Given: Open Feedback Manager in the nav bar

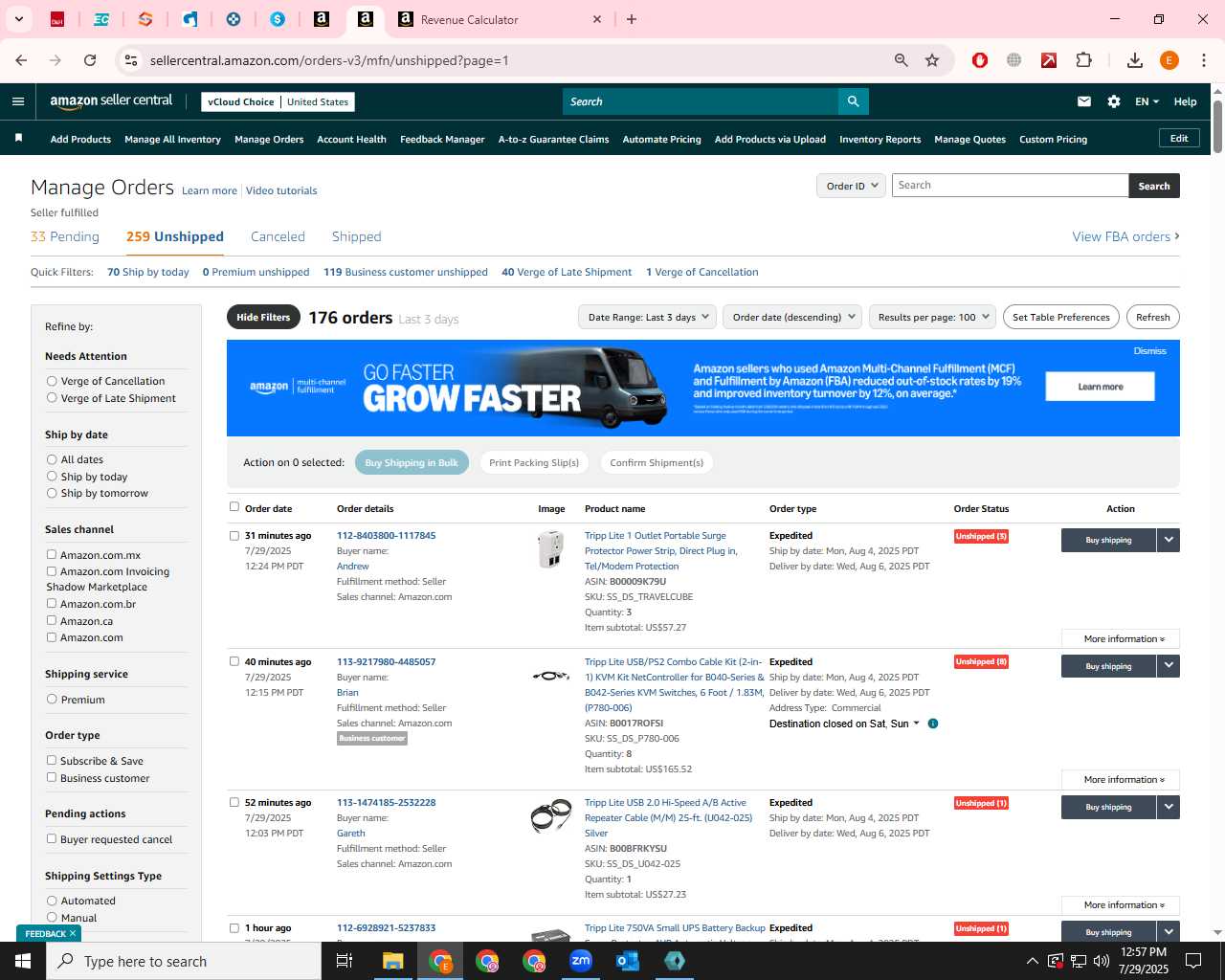Looking at the screenshot, I should (x=442, y=139).
